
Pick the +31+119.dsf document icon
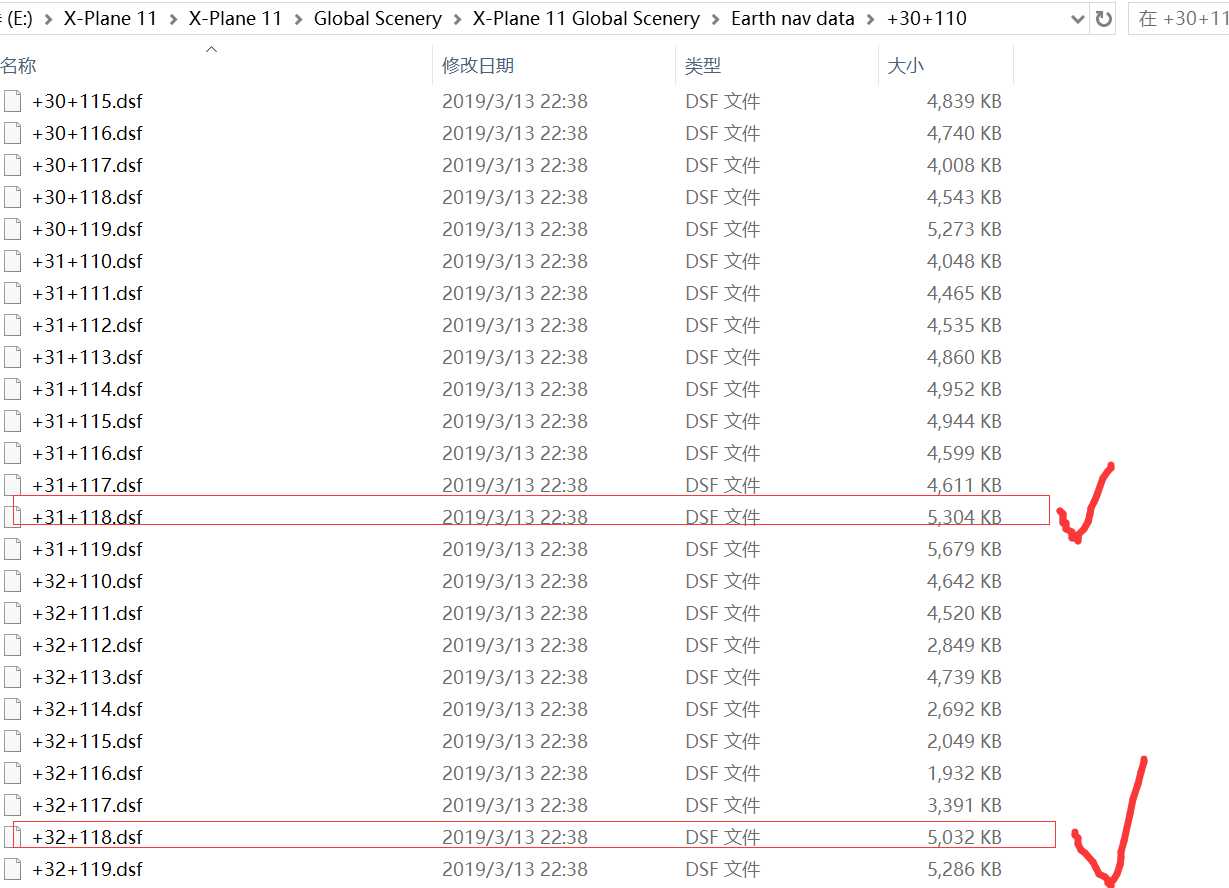pyautogui.click(x=12, y=549)
